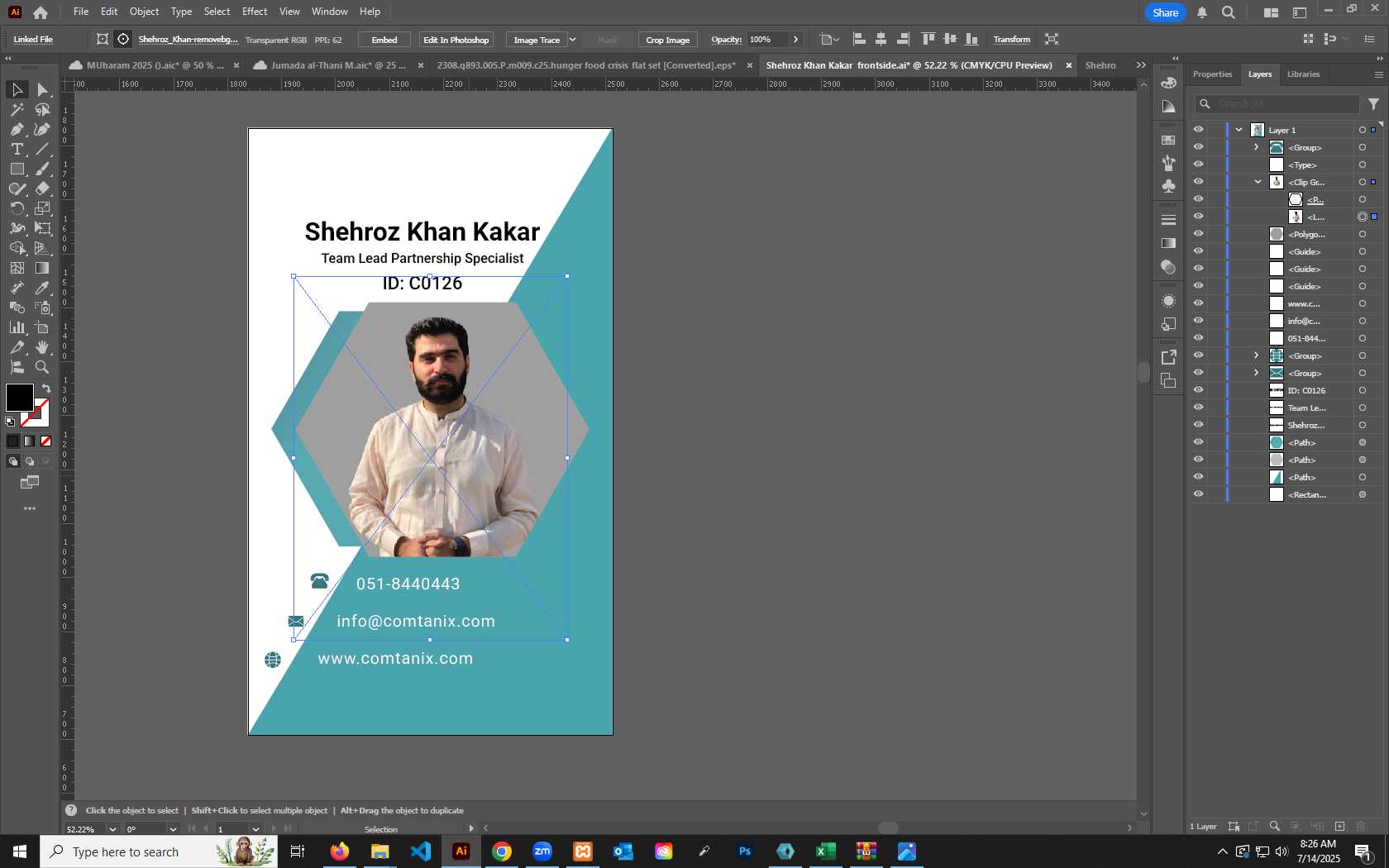The height and width of the screenshot is (868, 1389).
Task: Select the Rotate tool
Action: [17, 208]
